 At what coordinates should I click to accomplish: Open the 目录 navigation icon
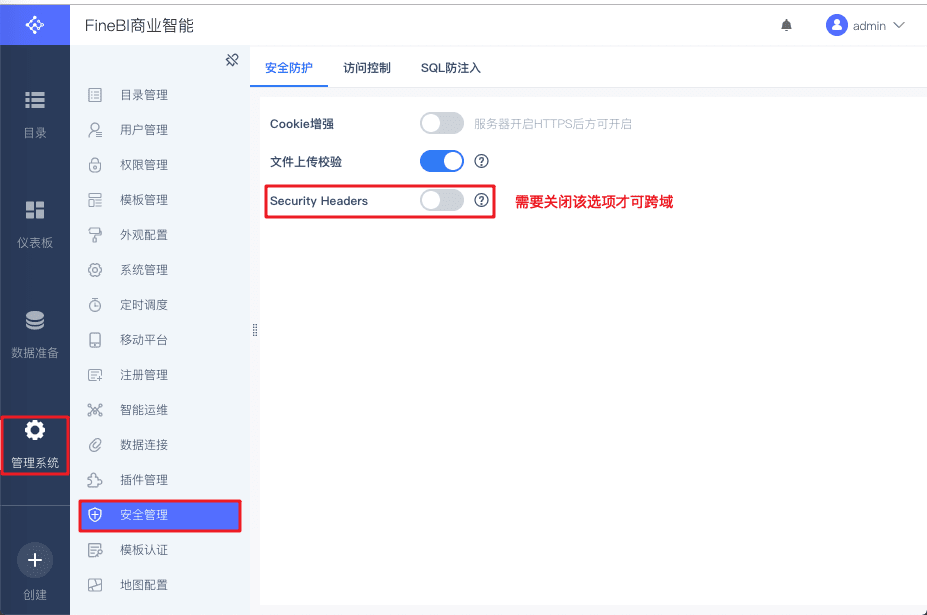tap(35, 100)
